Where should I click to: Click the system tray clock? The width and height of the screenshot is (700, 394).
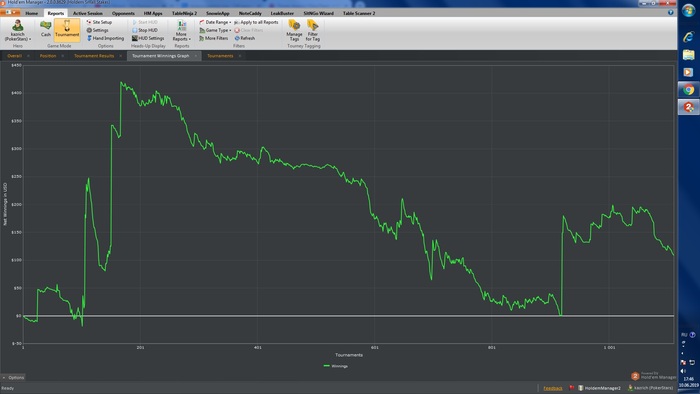[689, 382]
